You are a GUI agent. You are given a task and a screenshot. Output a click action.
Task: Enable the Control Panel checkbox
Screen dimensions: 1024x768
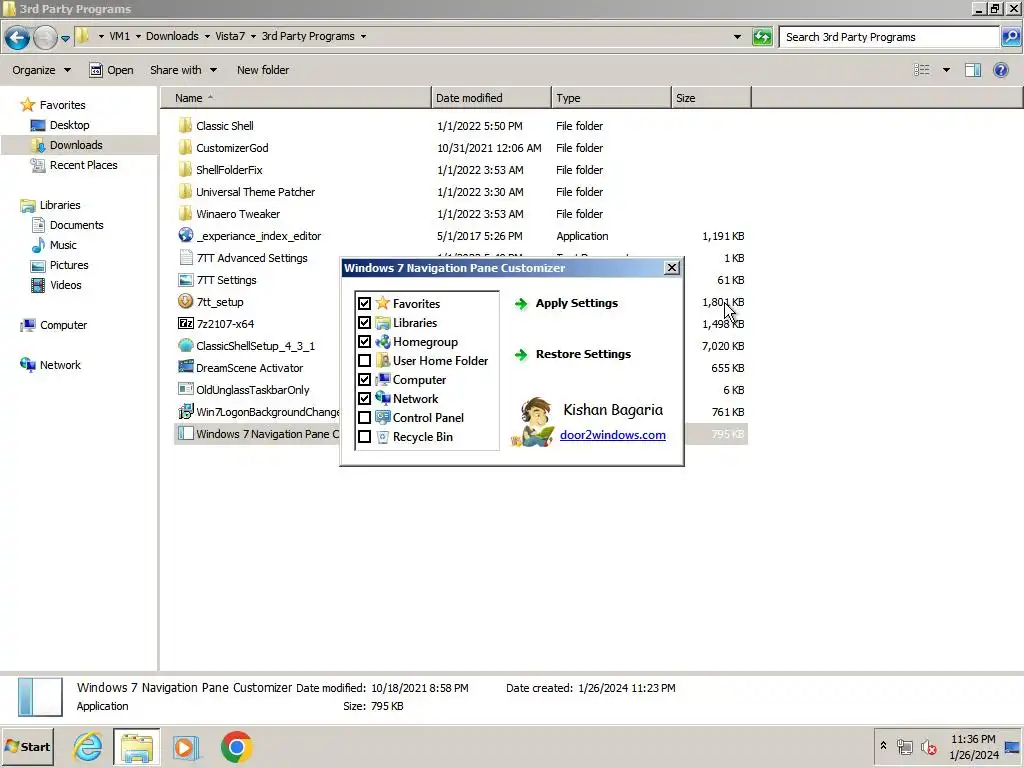pyautogui.click(x=364, y=417)
